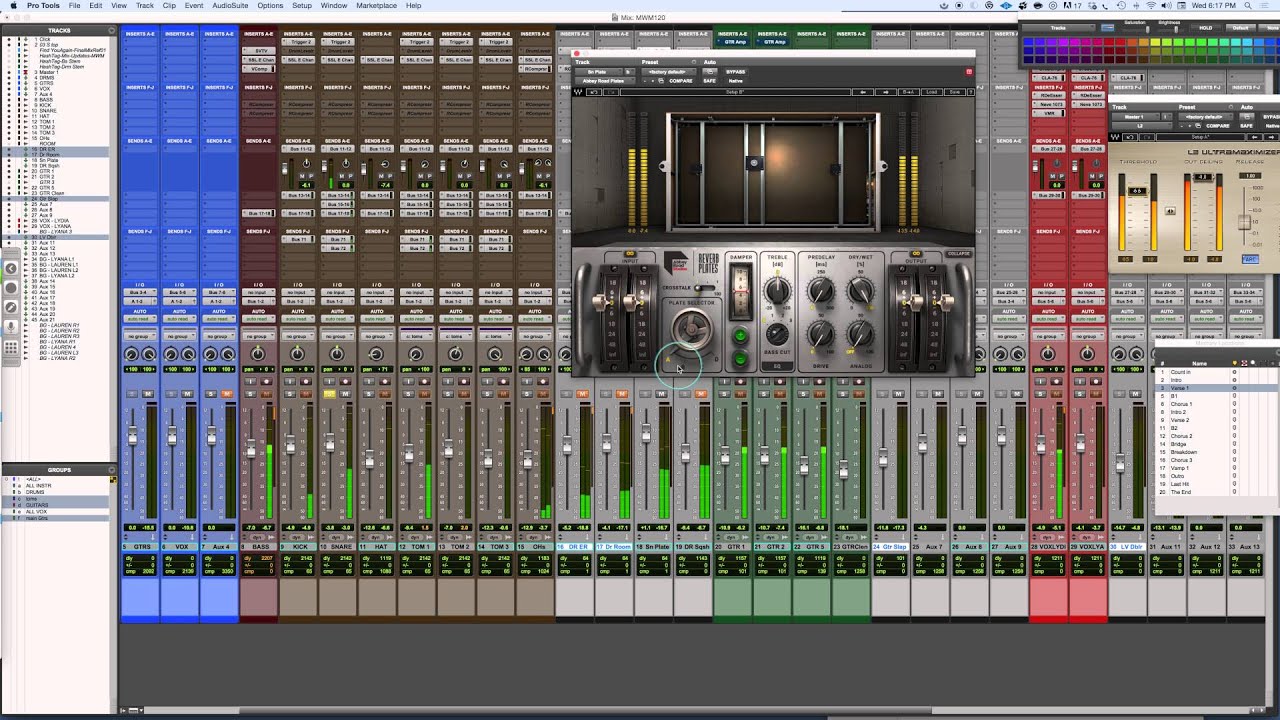Image resolution: width=1280 pixels, height=720 pixels.
Task: Open preset librarian icon beside Reverb Plates COMPARE
Action: [660, 81]
